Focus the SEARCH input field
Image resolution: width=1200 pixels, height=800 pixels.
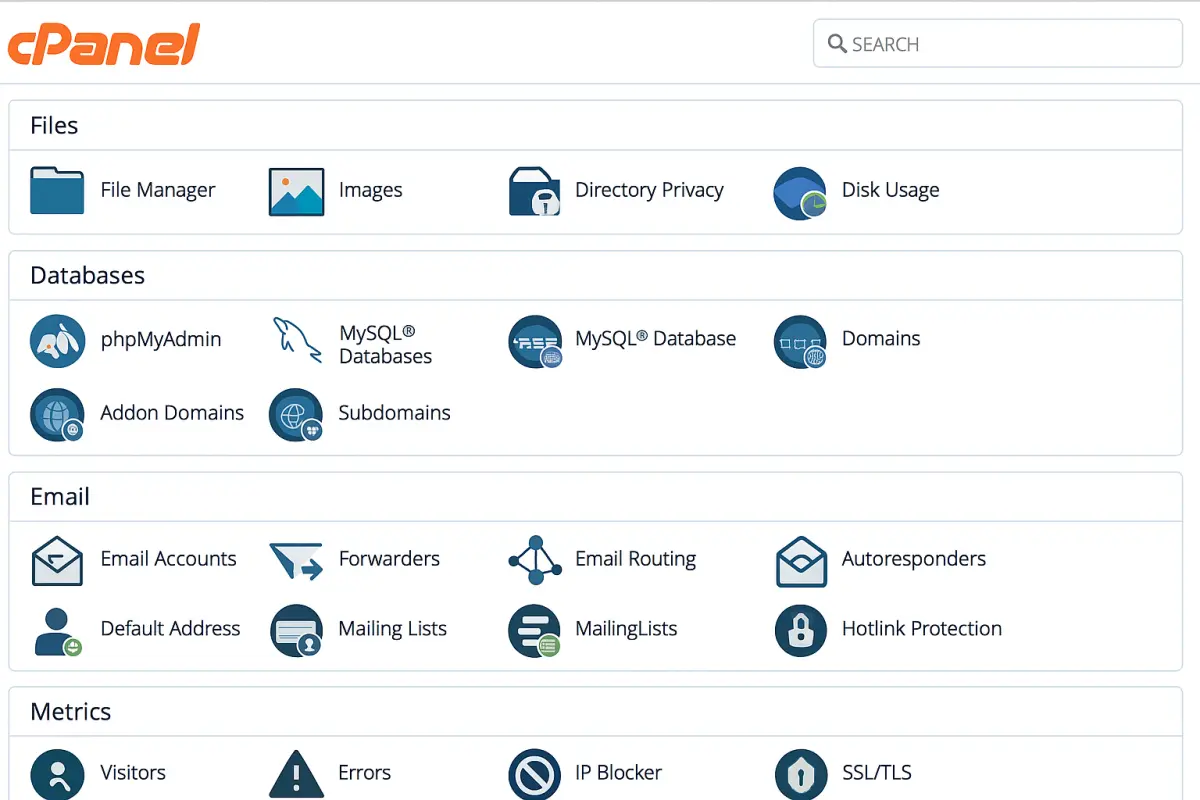(x=998, y=44)
